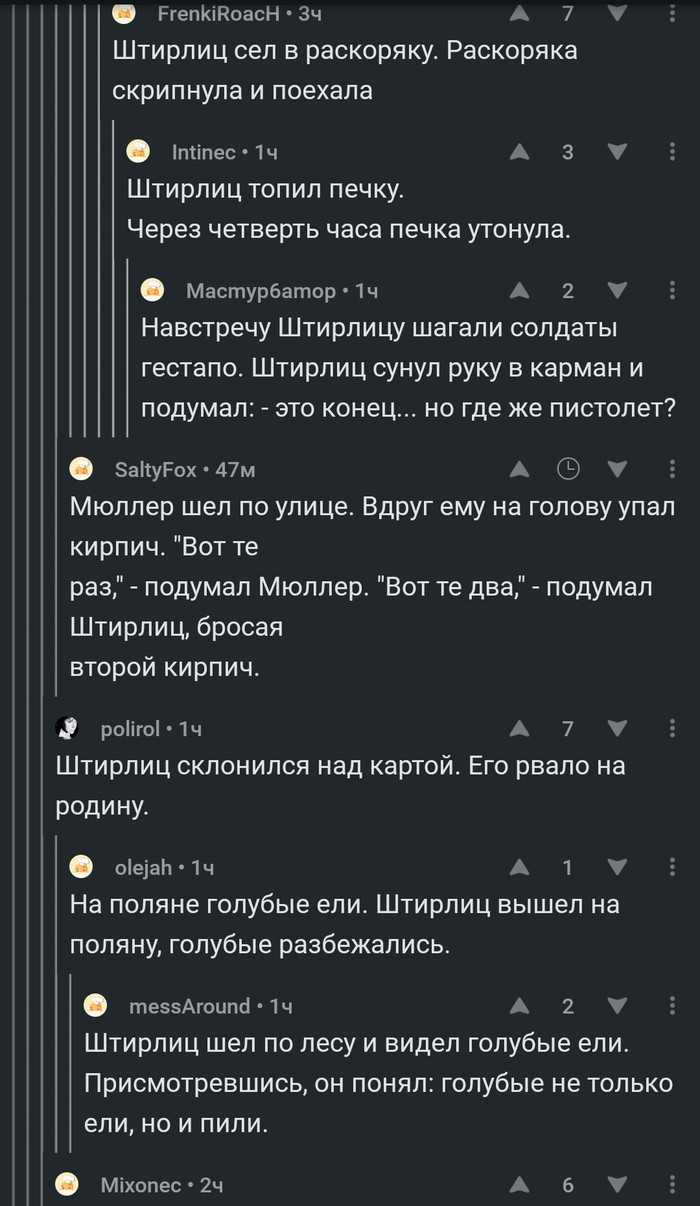
Task: Go to SaltyFox's profile via username
Action: 156,470
